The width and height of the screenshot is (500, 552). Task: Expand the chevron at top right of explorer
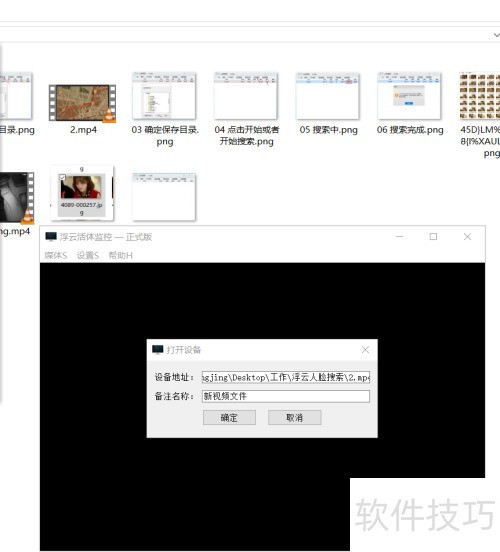point(496,35)
